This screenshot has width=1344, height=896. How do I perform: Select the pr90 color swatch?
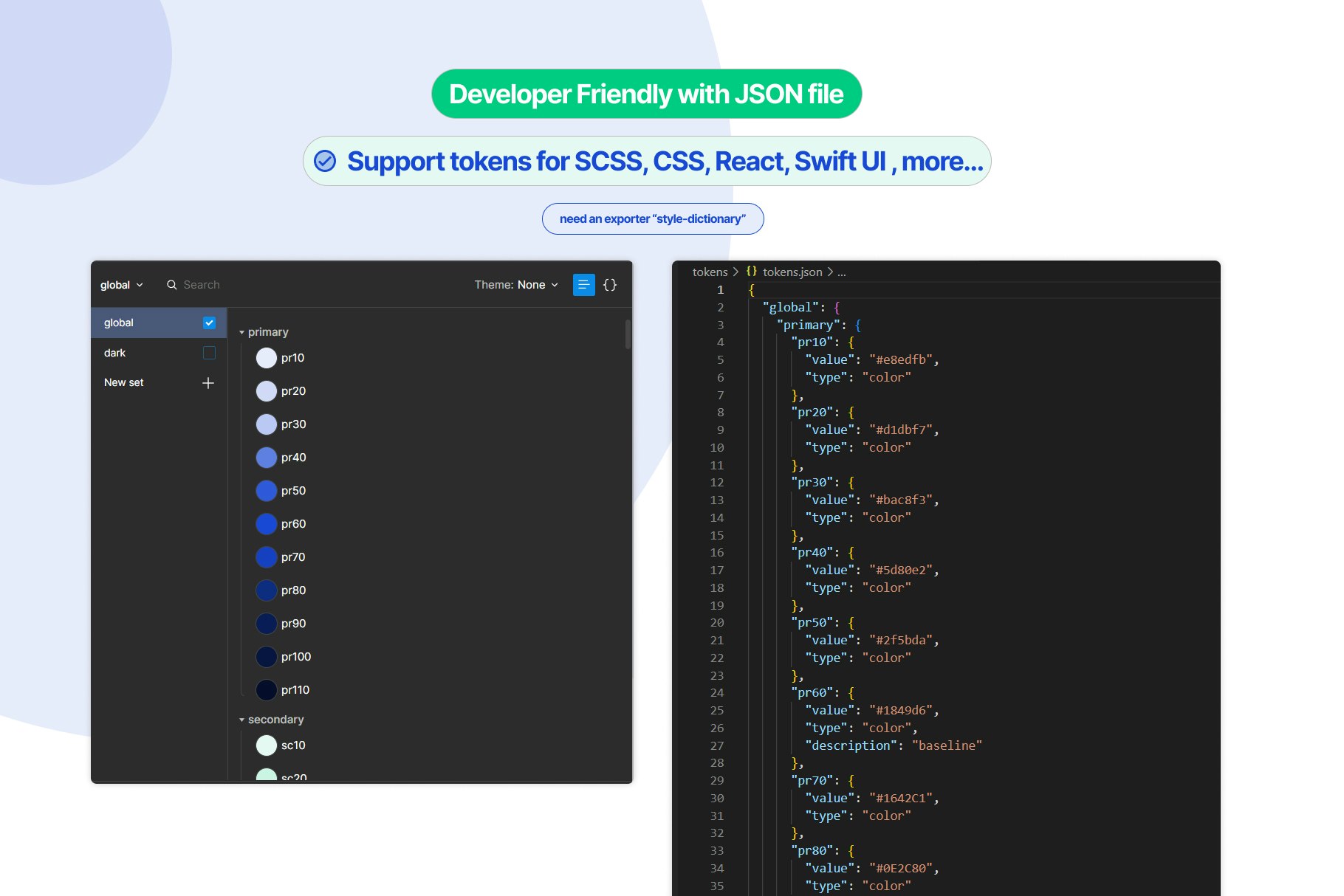click(267, 624)
